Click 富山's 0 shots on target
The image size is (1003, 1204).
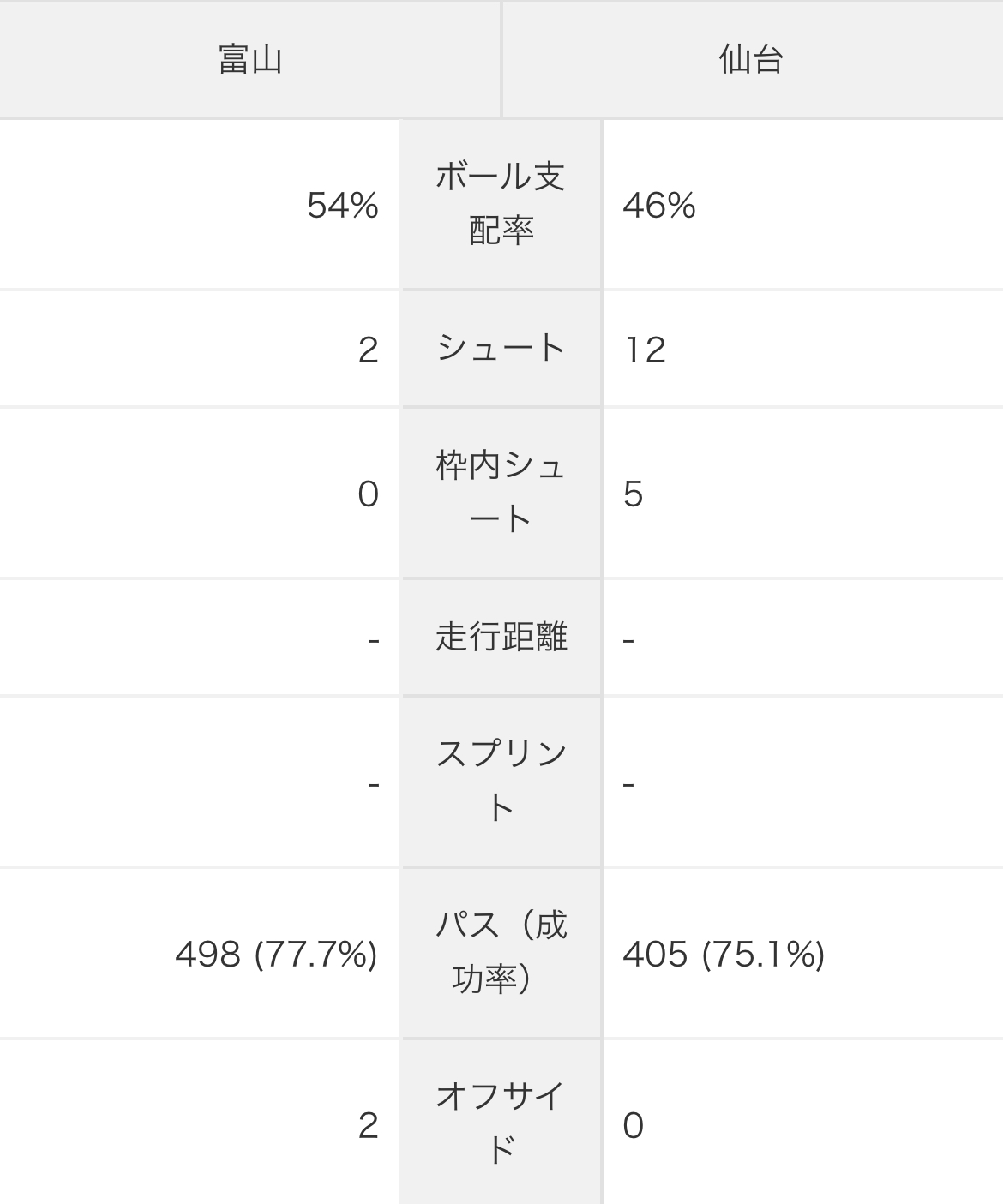(x=369, y=494)
